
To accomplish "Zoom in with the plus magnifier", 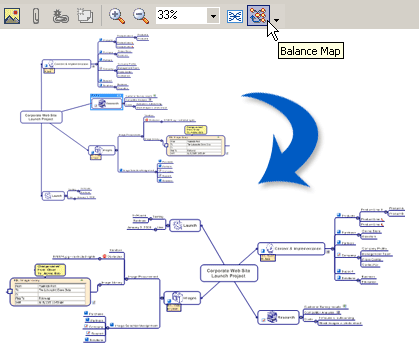I will coord(117,16).
